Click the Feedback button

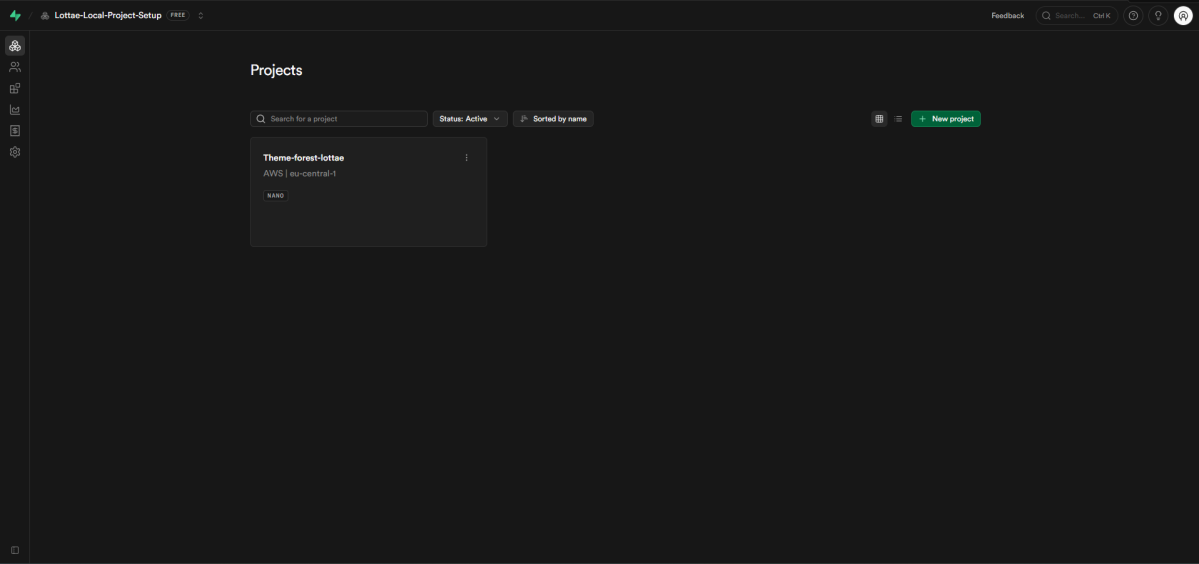click(x=1008, y=15)
